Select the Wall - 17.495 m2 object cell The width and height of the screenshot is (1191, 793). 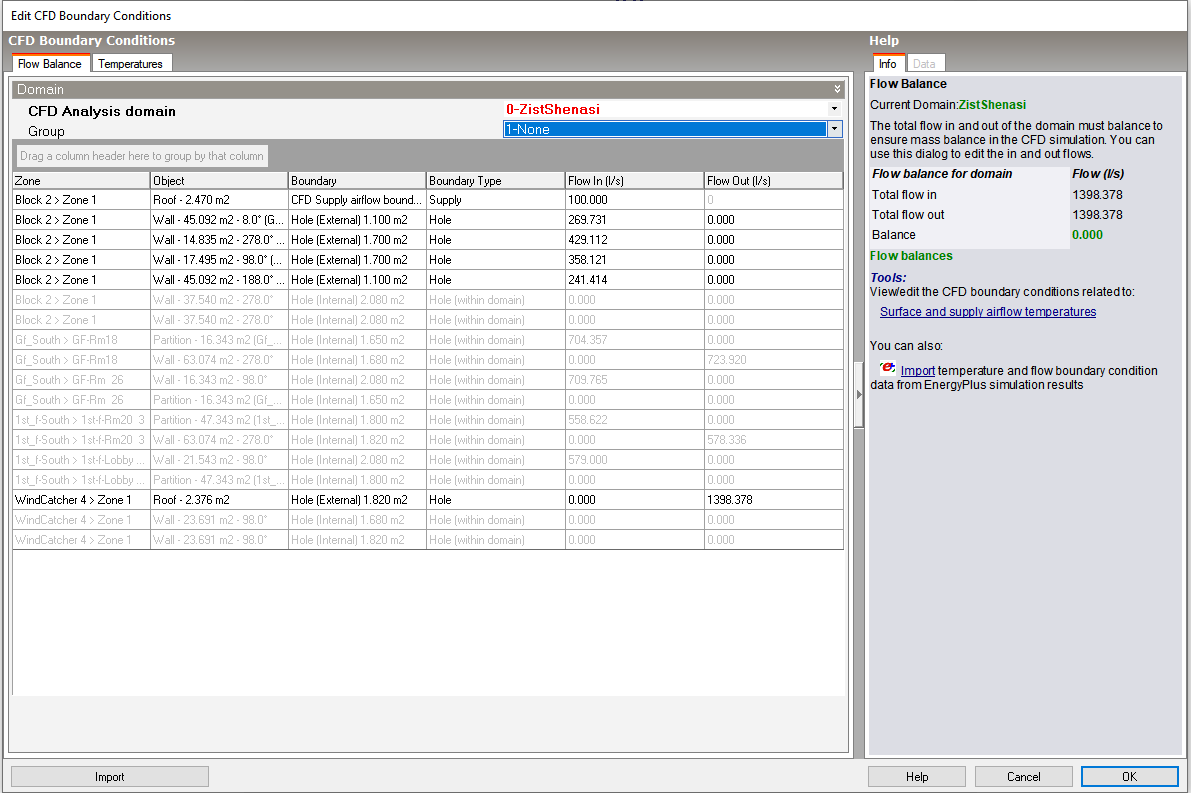(x=220, y=260)
